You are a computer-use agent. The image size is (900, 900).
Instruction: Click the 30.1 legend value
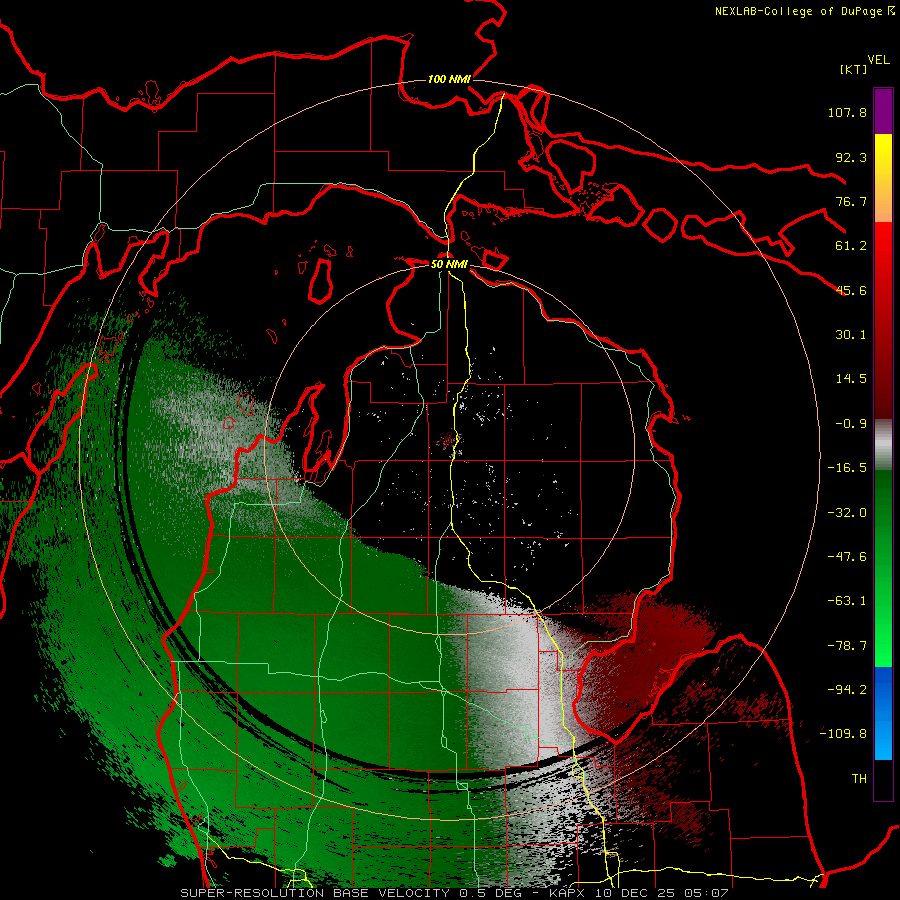pos(851,335)
